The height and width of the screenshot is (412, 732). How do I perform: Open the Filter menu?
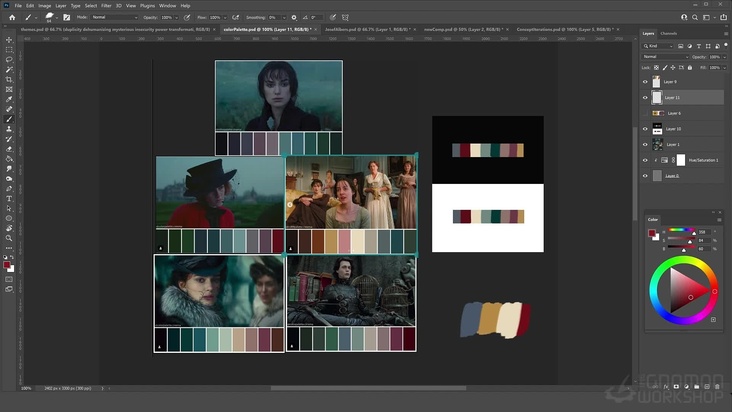106,6
